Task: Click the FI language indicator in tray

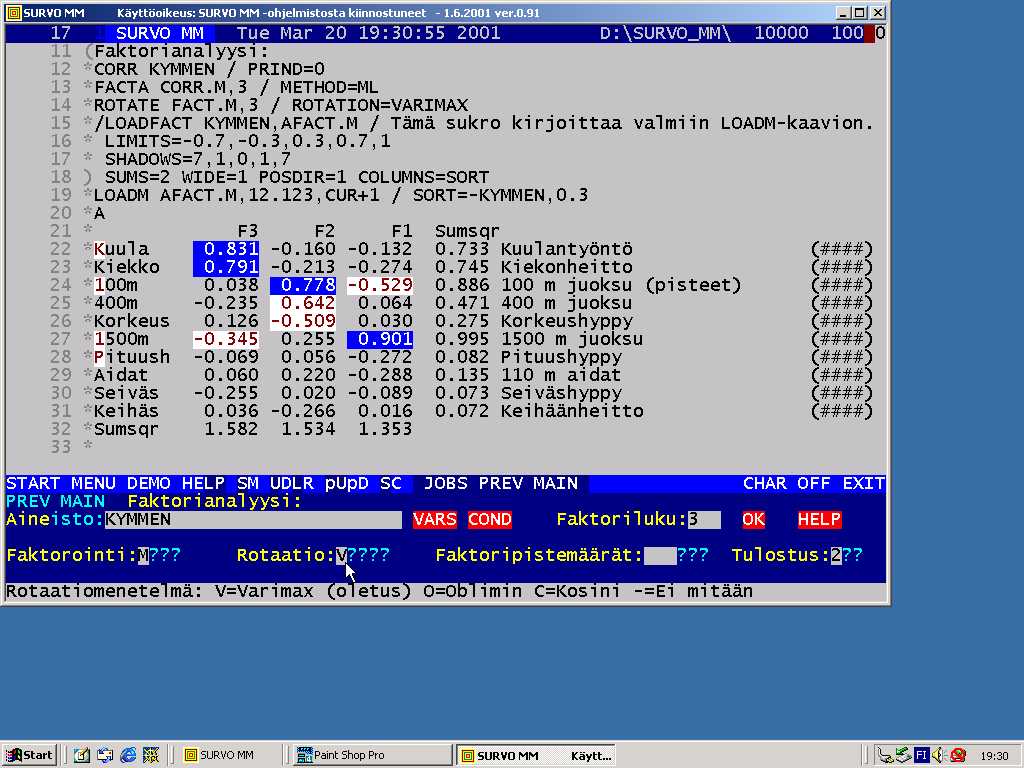Action: click(x=921, y=755)
